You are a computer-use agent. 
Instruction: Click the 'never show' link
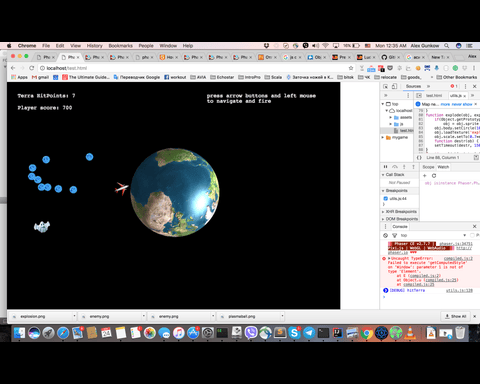(x=461, y=104)
